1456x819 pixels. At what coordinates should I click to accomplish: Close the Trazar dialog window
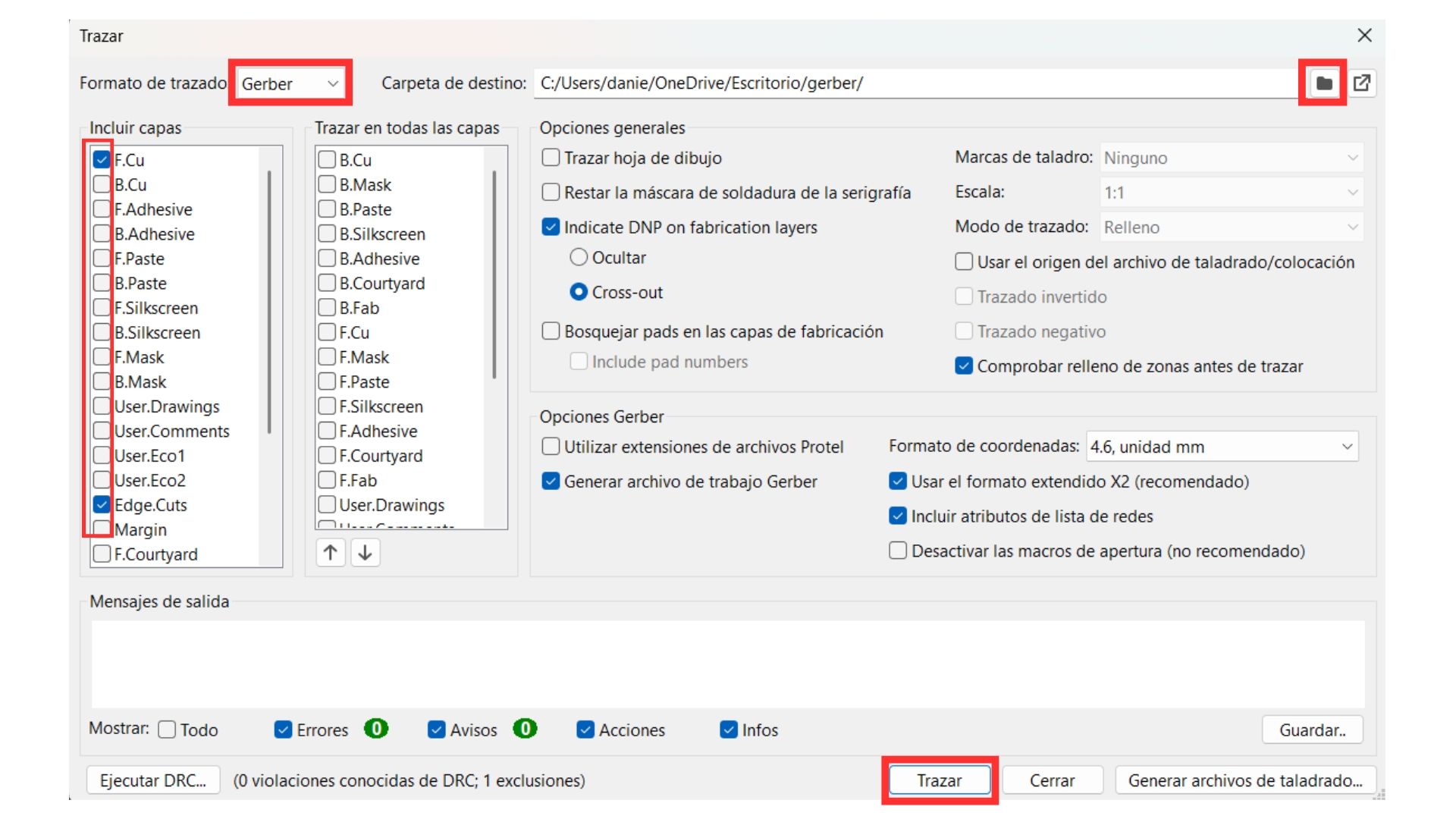coord(1364,36)
